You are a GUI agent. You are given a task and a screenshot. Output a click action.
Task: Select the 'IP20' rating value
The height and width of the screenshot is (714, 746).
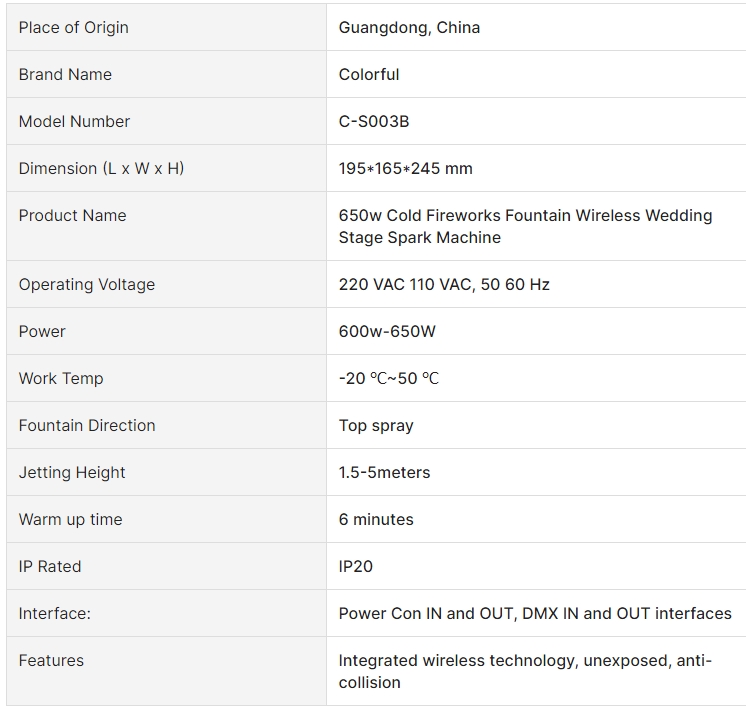[x=356, y=567]
